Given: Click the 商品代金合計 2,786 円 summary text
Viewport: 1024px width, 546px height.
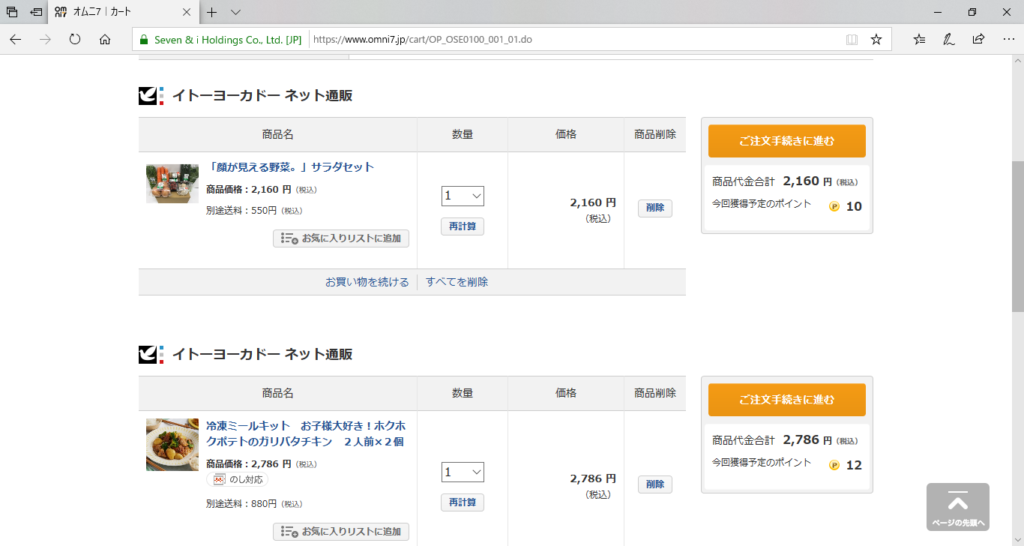Looking at the screenshot, I should 785,440.
